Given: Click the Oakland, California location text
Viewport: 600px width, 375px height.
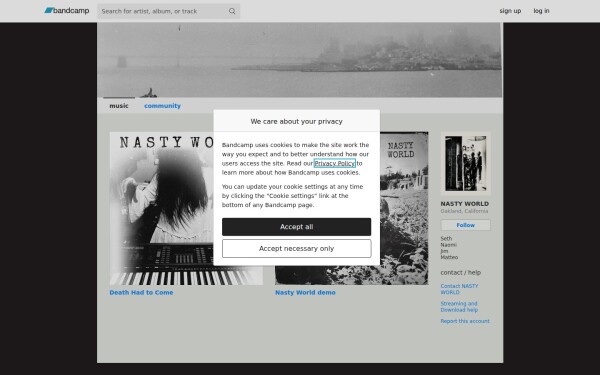Looking at the screenshot, I should point(464,211).
